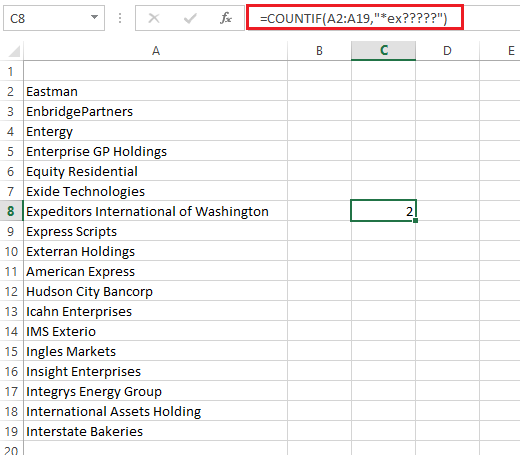Select the Icahn Enterprises cell

[156, 311]
